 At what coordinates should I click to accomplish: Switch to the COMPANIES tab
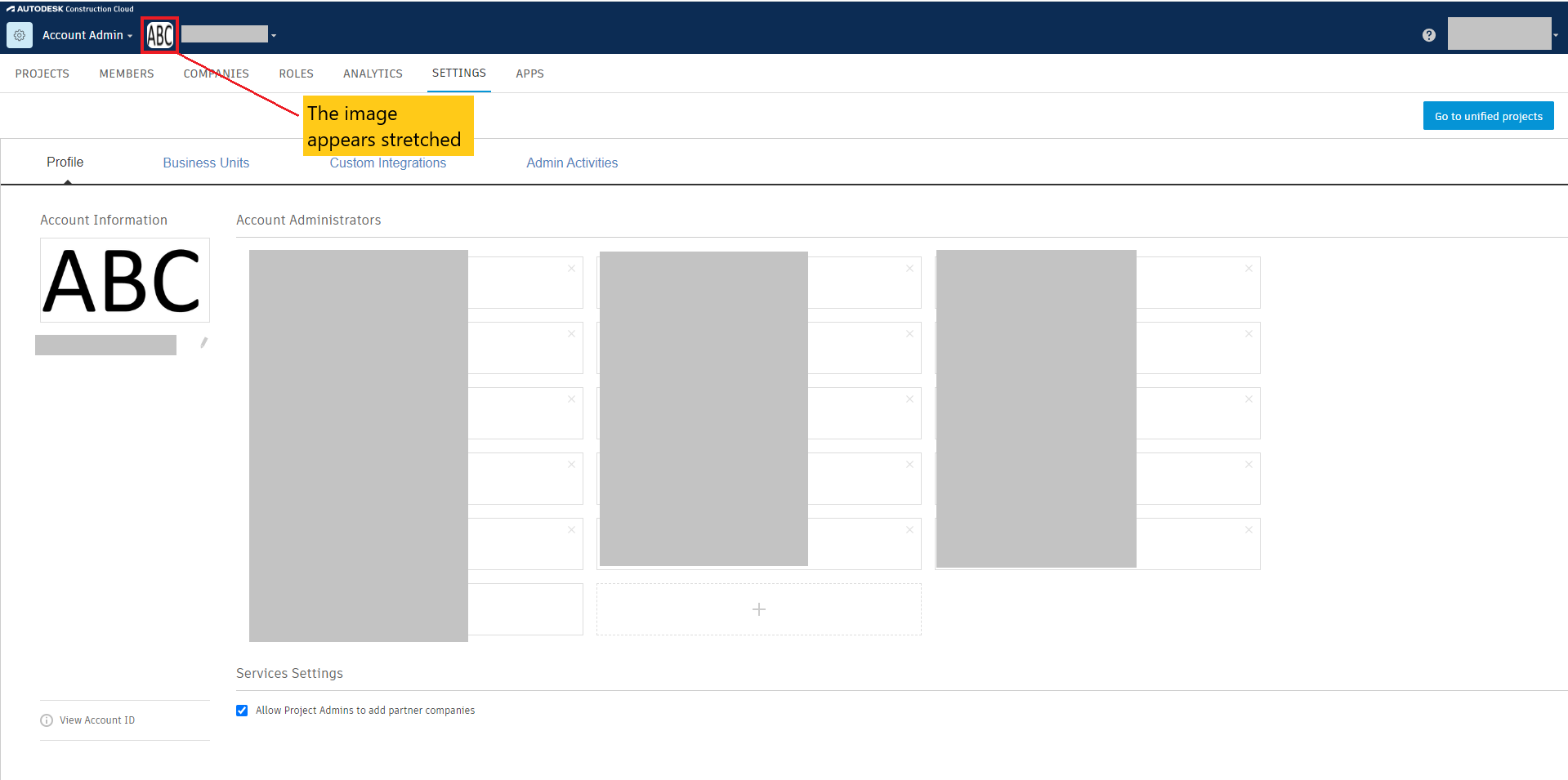pyautogui.click(x=216, y=74)
